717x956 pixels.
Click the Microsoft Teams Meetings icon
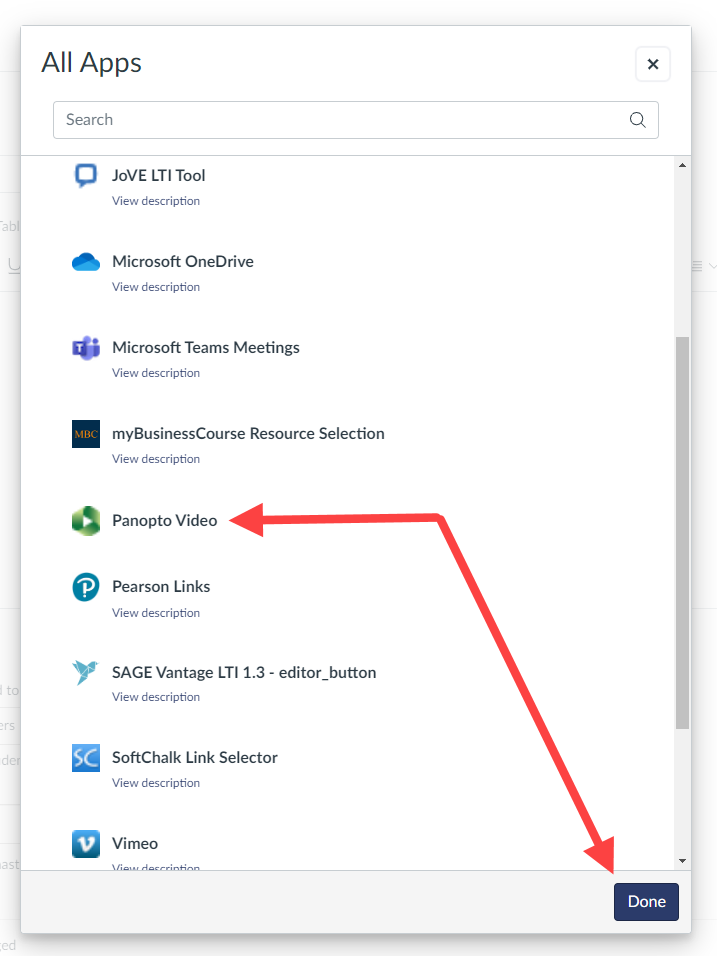pyautogui.click(x=86, y=348)
